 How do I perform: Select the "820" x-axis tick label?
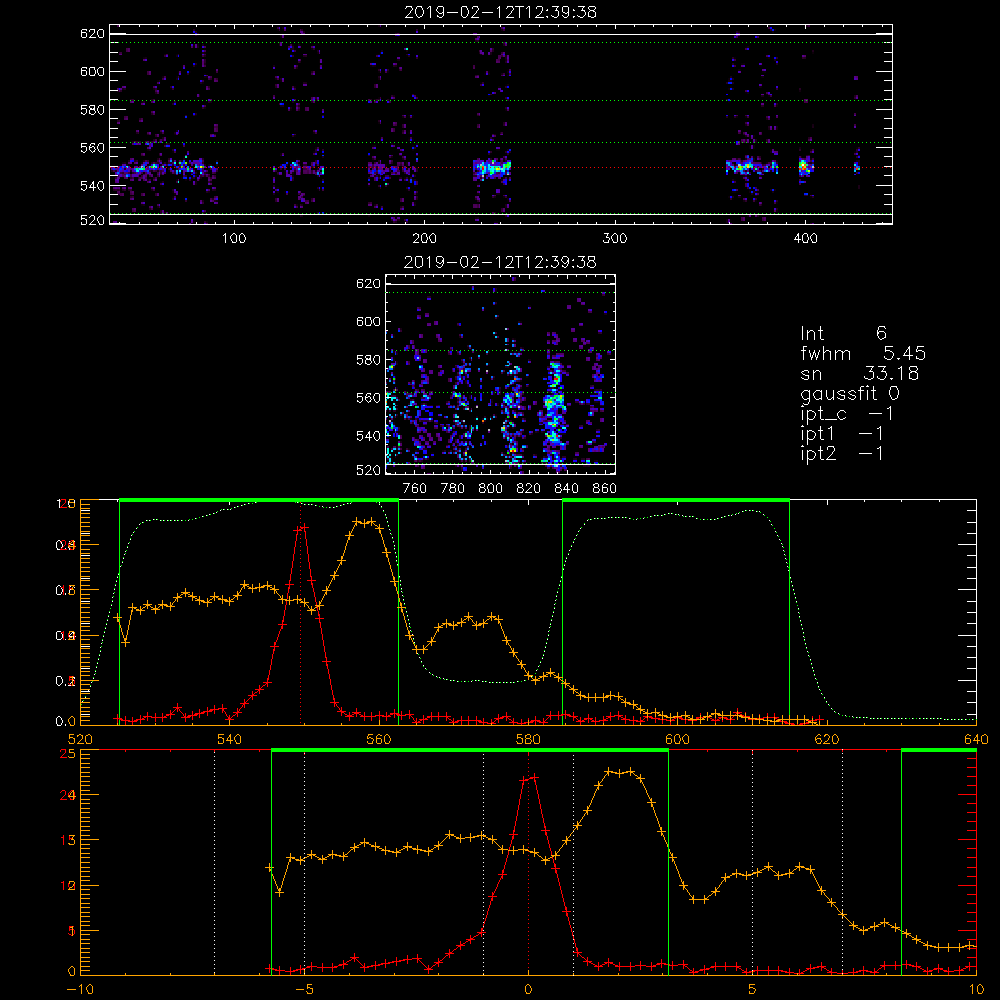pos(529,489)
